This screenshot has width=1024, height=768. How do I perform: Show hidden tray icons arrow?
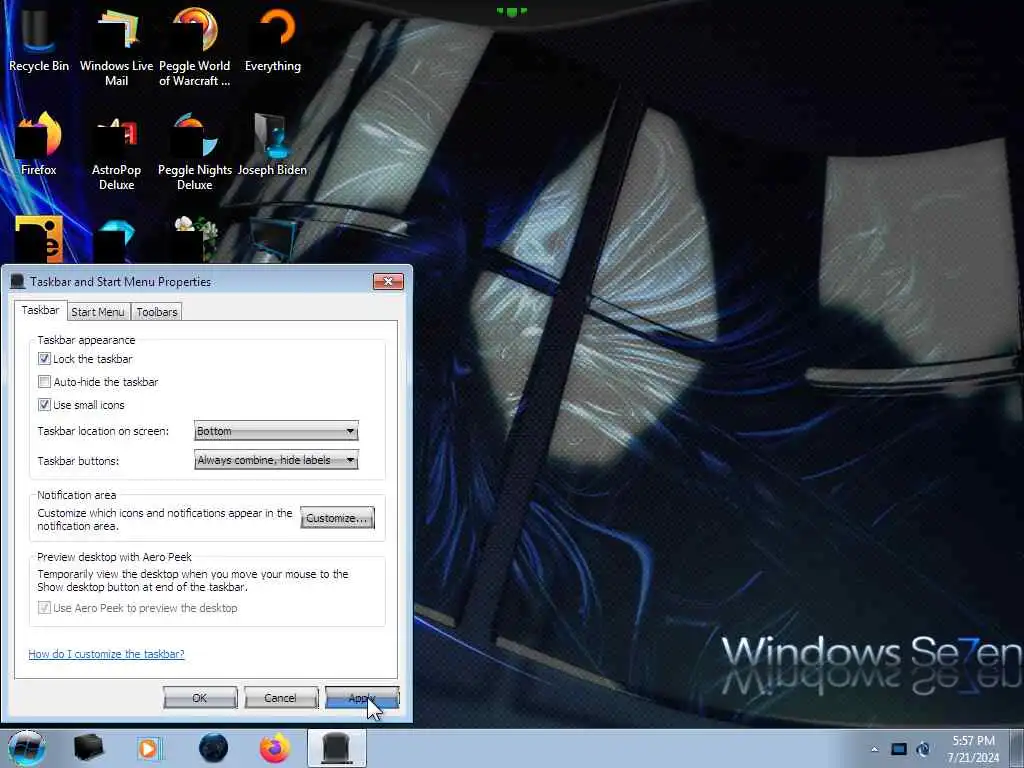(x=874, y=749)
